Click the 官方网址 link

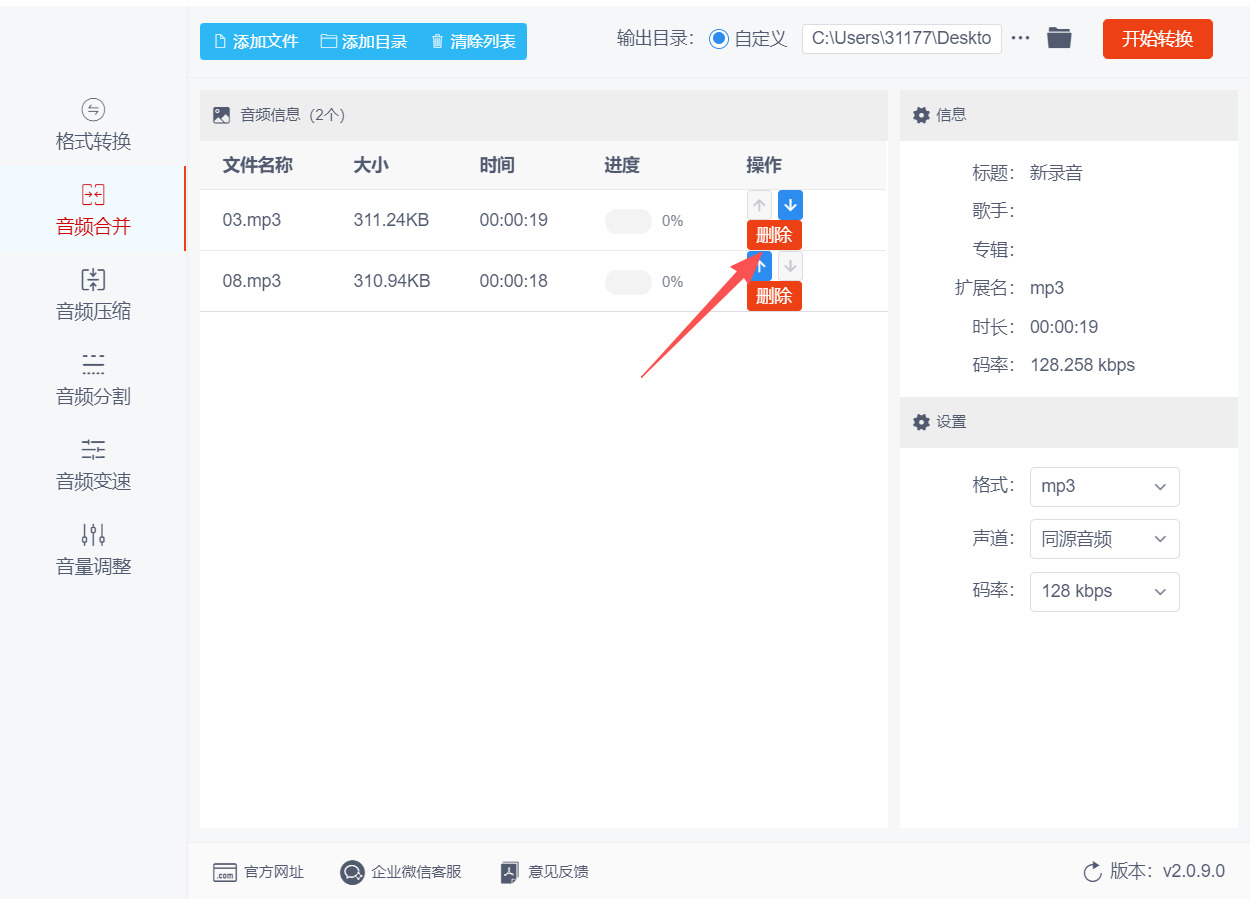tap(258, 872)
